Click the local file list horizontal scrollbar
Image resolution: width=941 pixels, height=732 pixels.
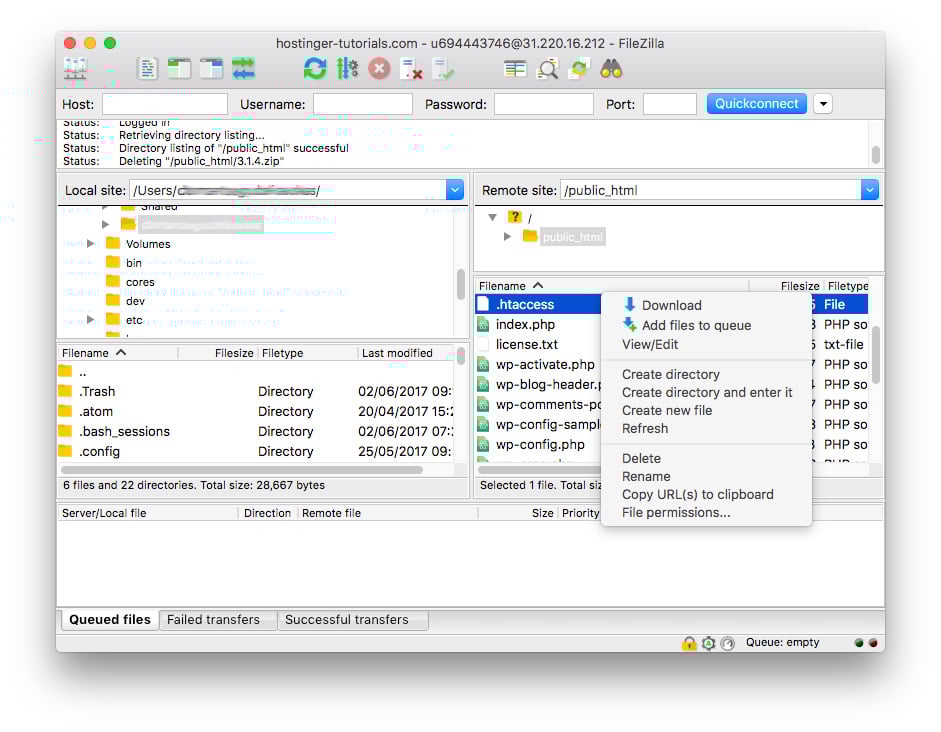pyautogui.click(x=242, y=470)
